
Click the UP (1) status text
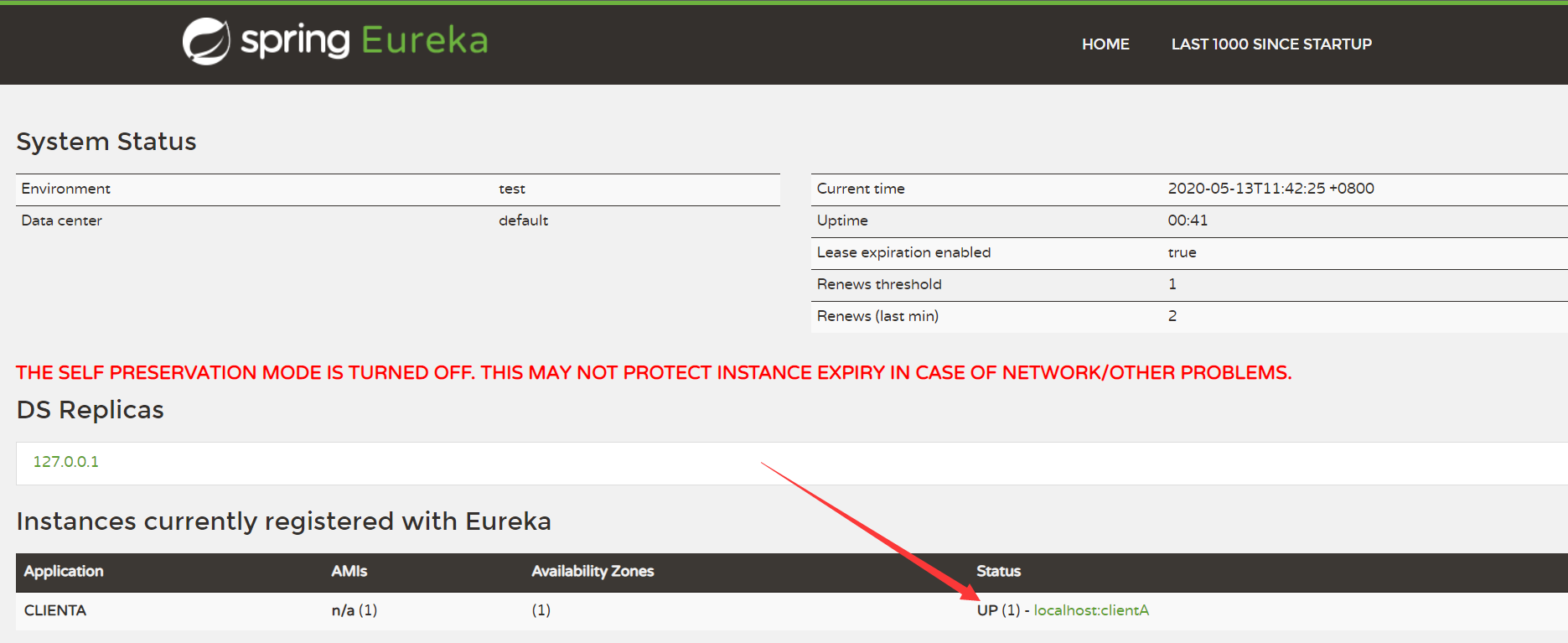point(997,610)
